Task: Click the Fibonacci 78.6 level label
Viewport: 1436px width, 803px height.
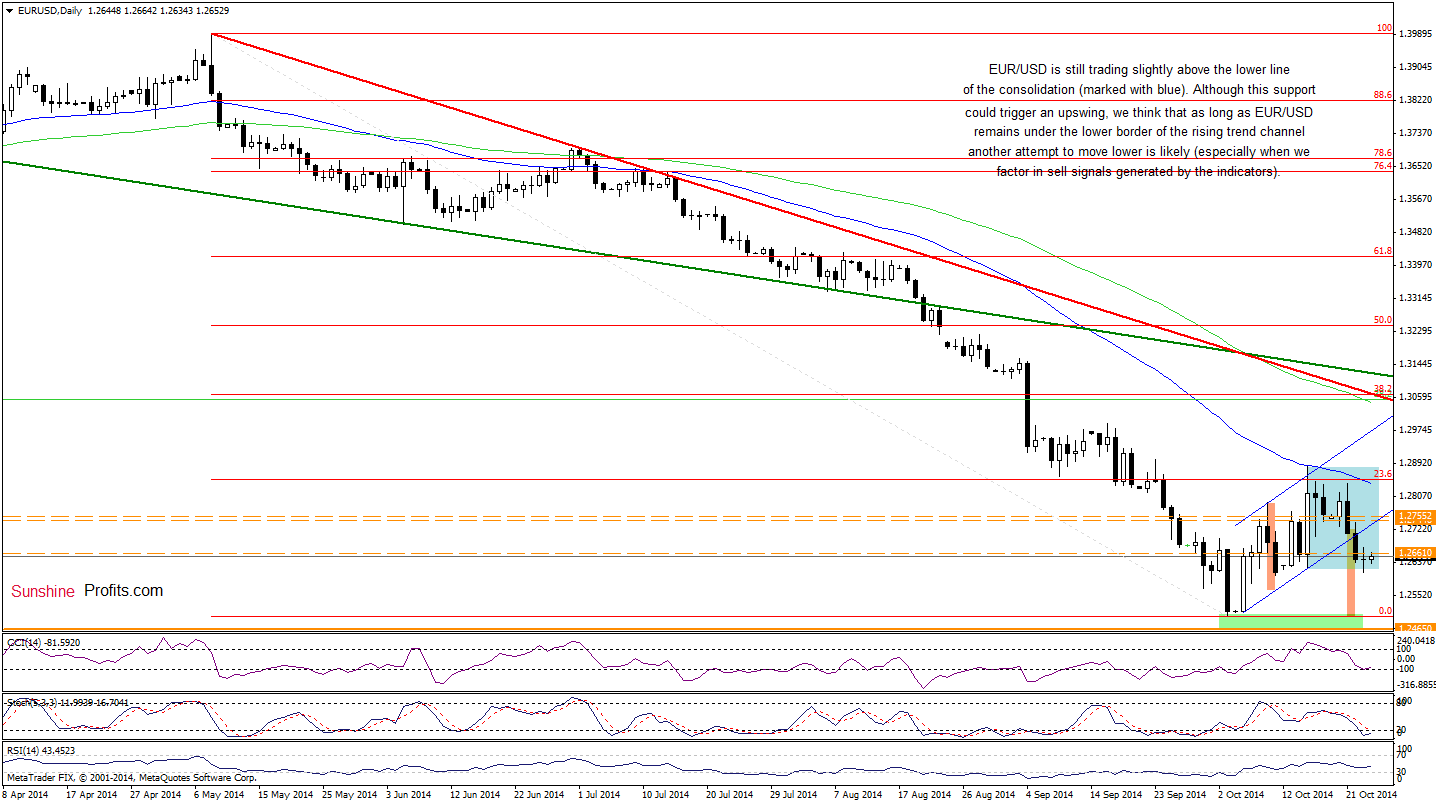Action: (x=1382, y=153)
